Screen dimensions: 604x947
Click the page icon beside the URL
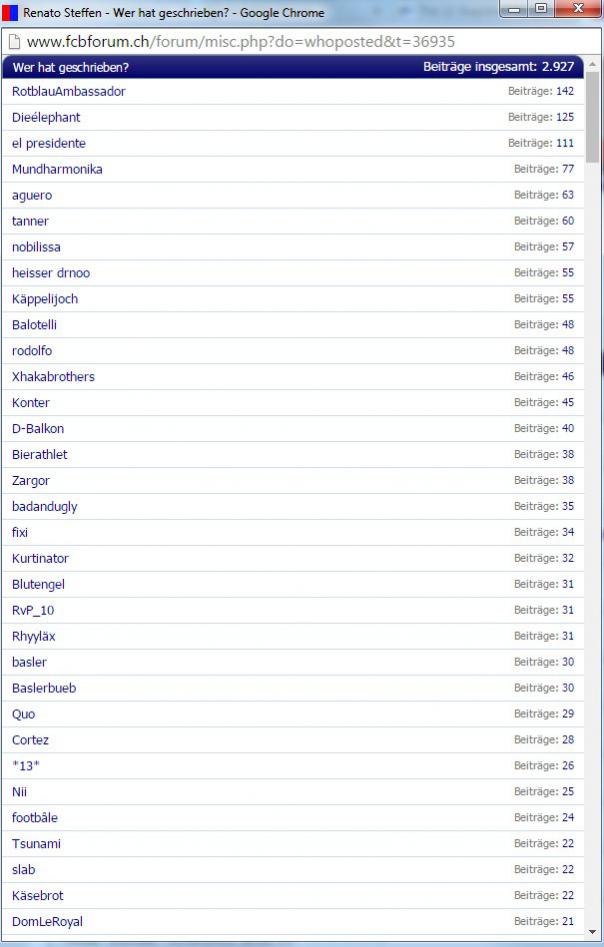pos(14,43)
